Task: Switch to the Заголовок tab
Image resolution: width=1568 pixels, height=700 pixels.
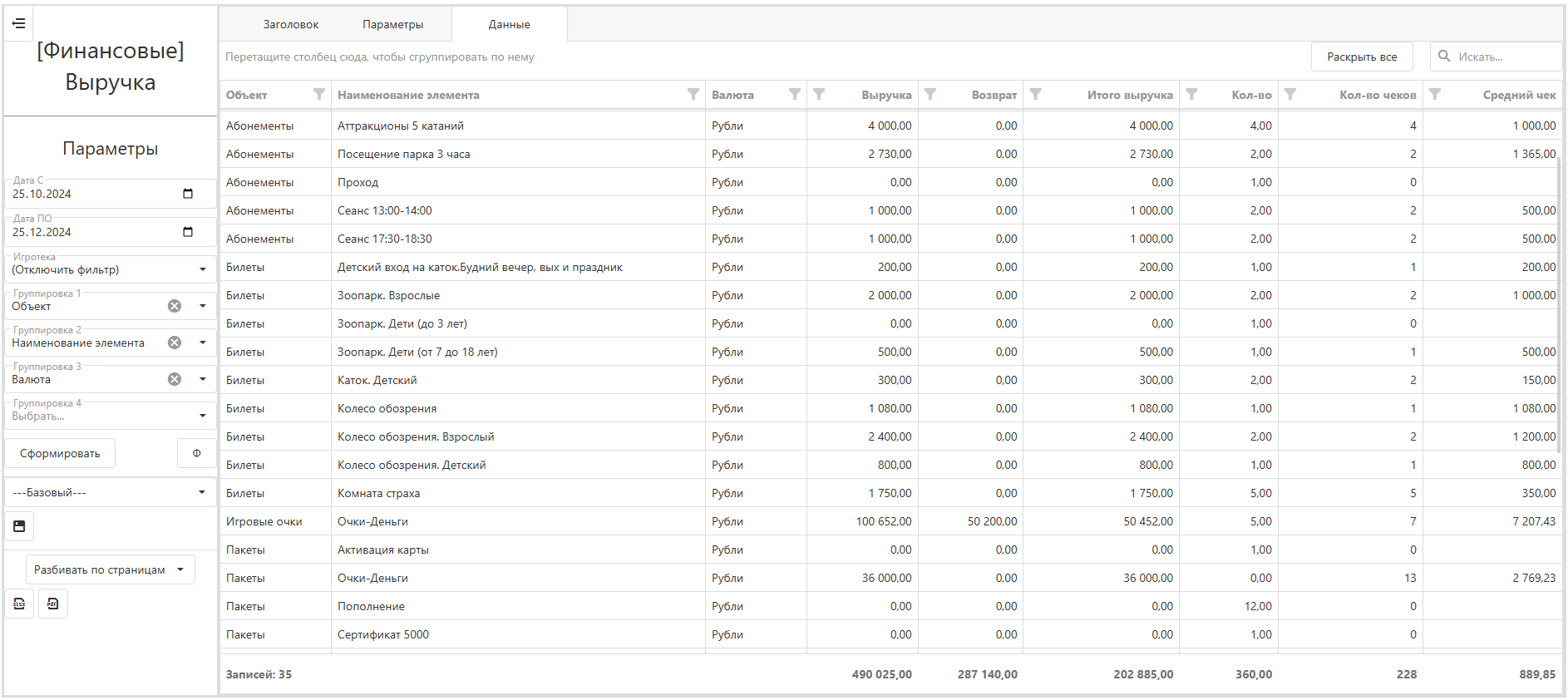Action: [x=291, y=24]
